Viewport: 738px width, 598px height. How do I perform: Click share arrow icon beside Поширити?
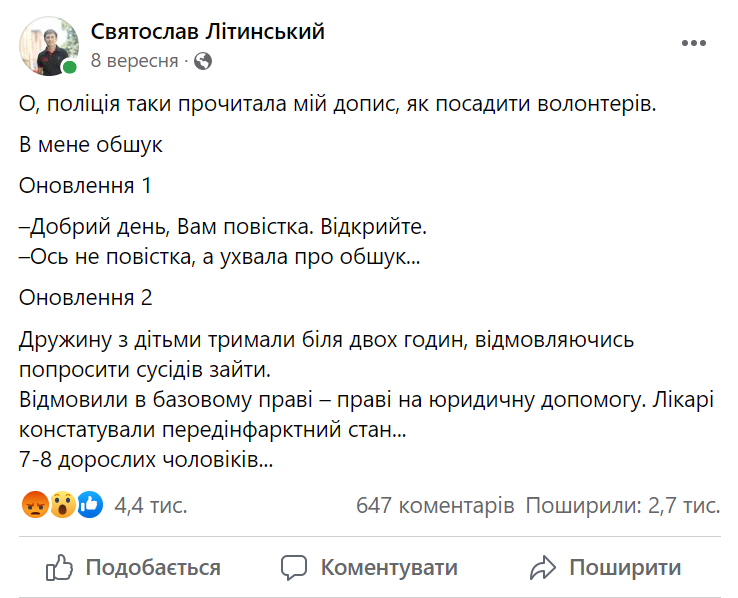click(x=543, y=568)
